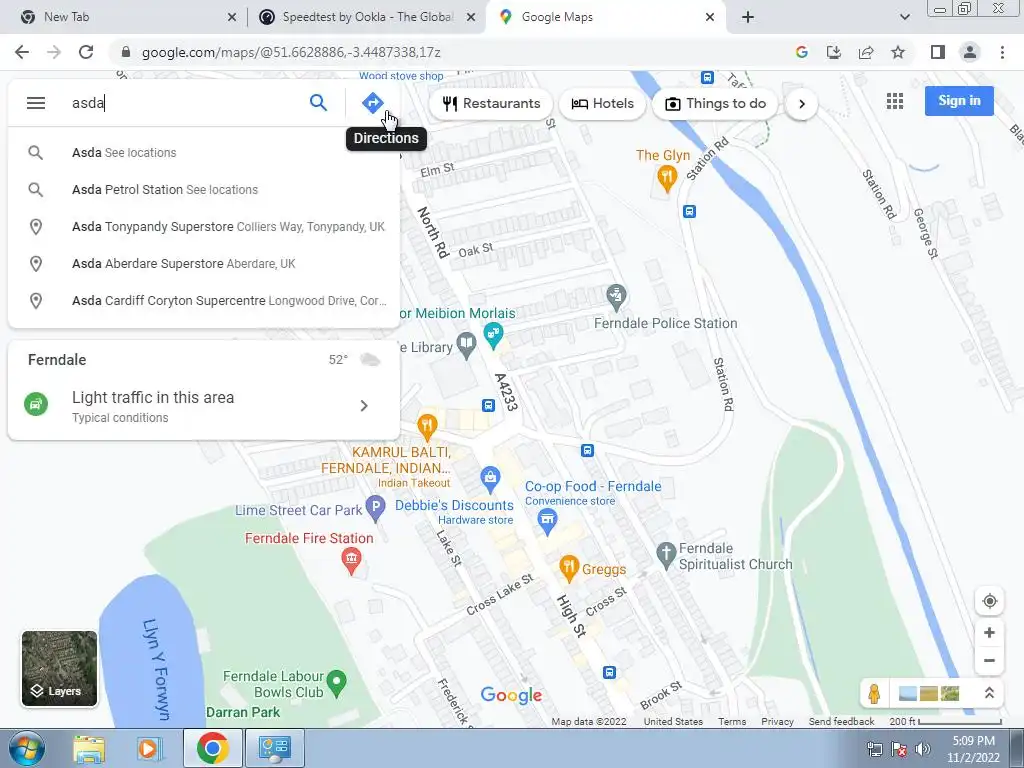Open the Google apps grid
The height and width of the screenshot is (768, 1024).
pos(895,101)
